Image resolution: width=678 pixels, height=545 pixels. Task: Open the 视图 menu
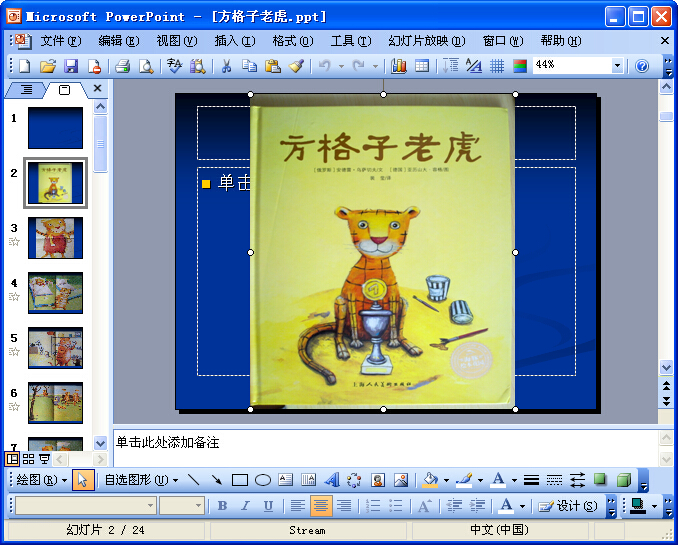point(177,41)
